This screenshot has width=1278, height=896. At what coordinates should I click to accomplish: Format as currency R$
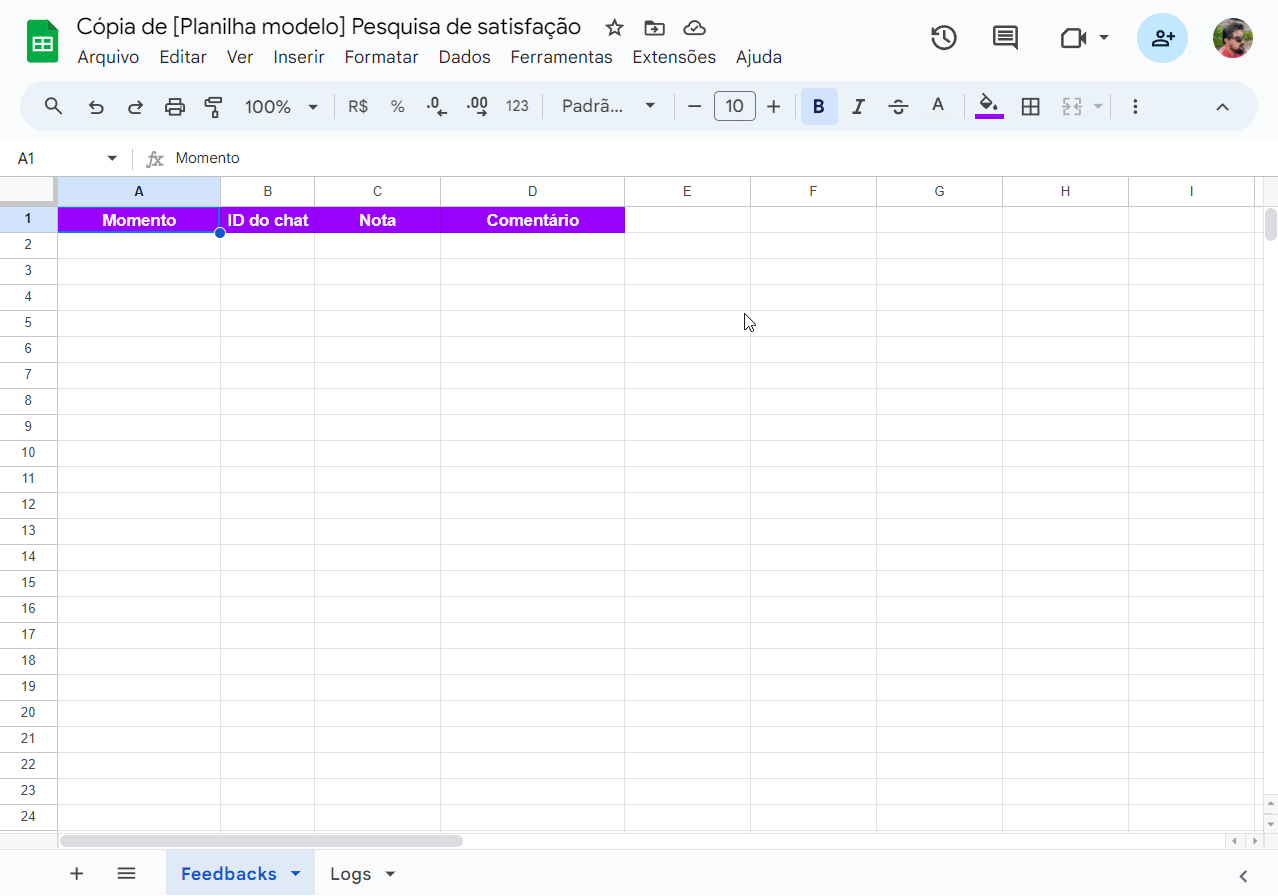tap(358, 106)
